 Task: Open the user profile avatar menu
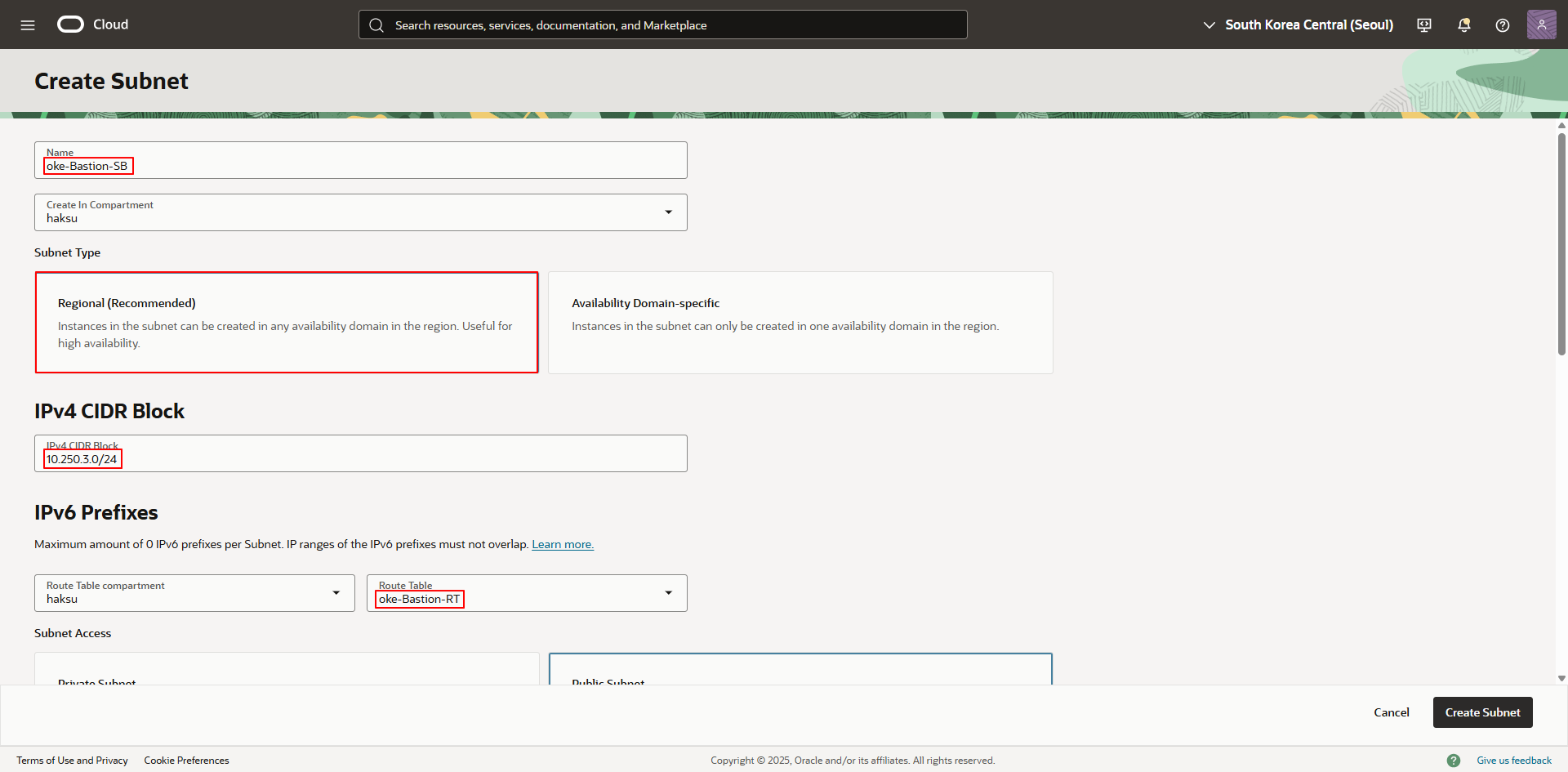coord(1541,25)
